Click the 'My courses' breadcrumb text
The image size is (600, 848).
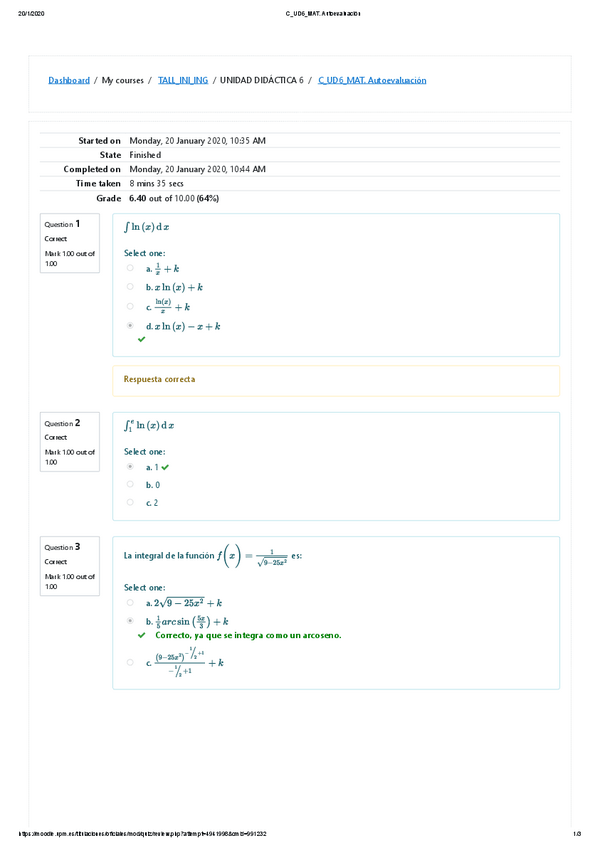pyautogui.click(x=123, y=80)
